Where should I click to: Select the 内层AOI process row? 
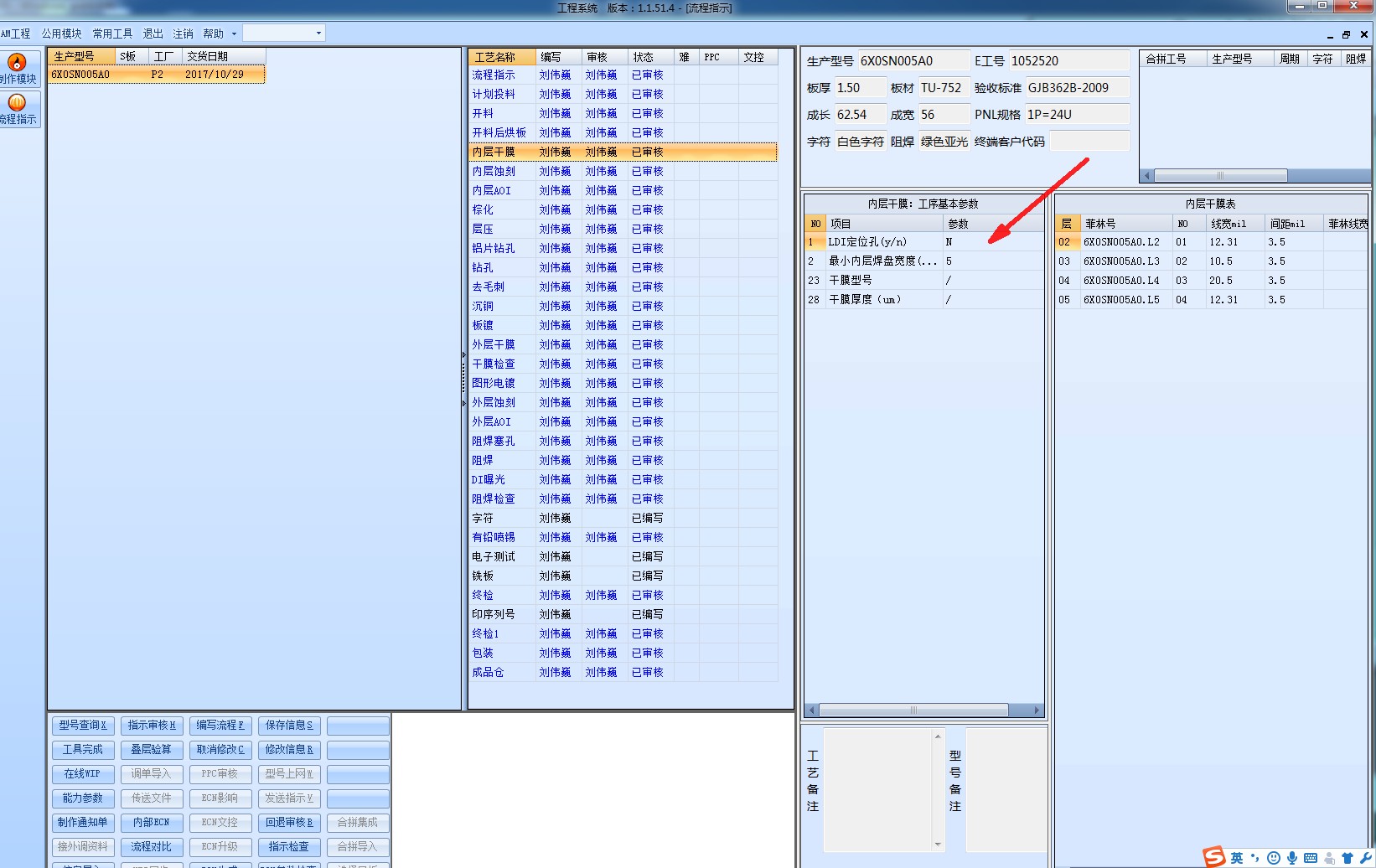tap(623, 191)
